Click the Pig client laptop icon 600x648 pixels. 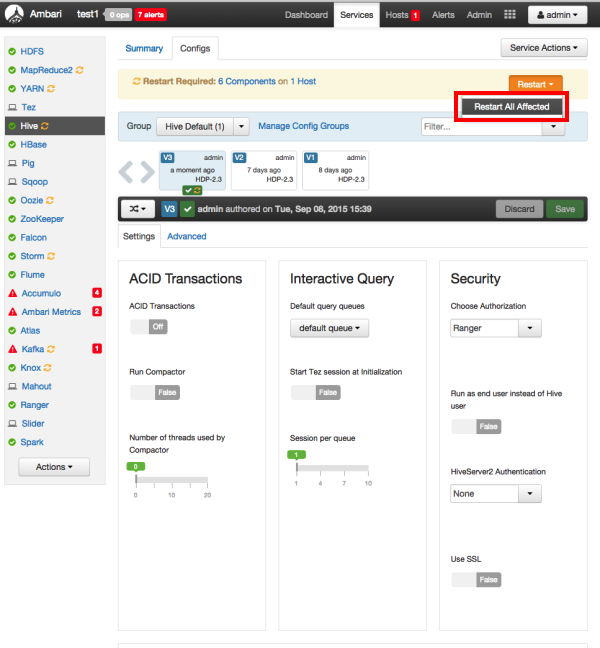click(13, 163)
